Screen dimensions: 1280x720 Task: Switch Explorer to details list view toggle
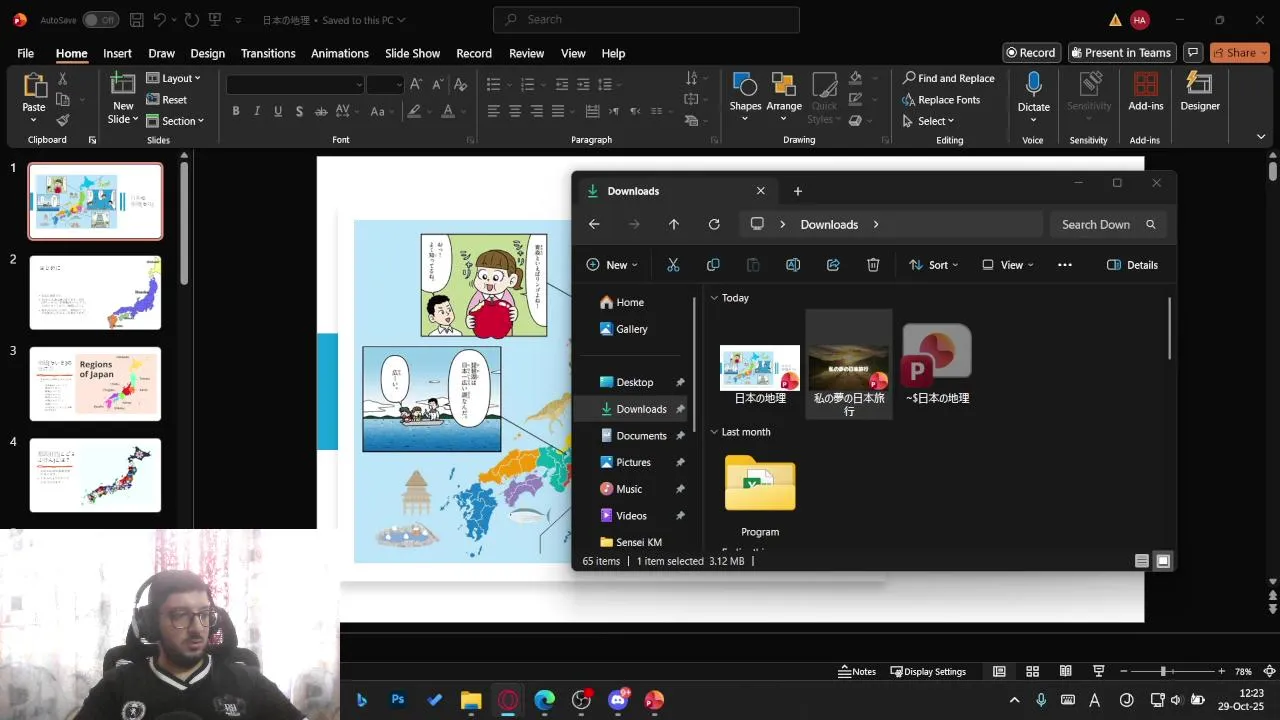[1142, 561]
